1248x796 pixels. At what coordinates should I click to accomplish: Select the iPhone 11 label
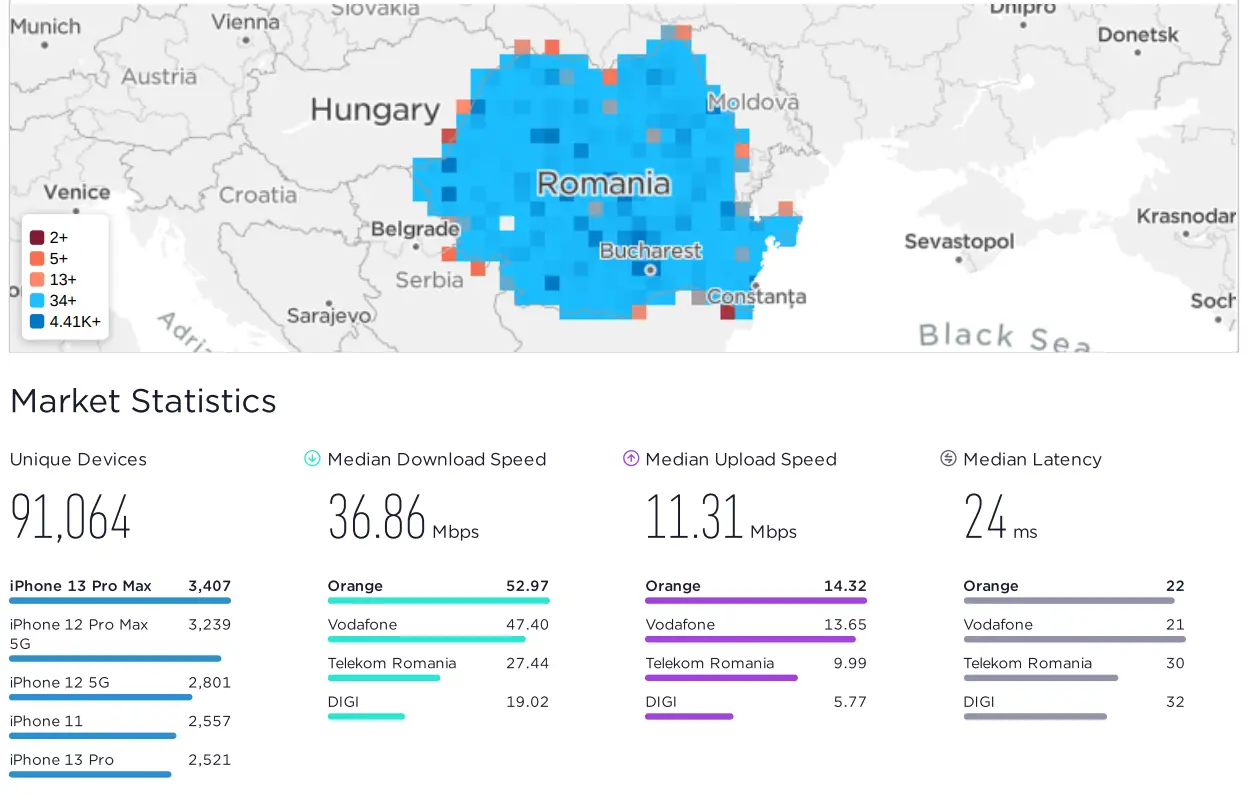(x=47, y=722)
